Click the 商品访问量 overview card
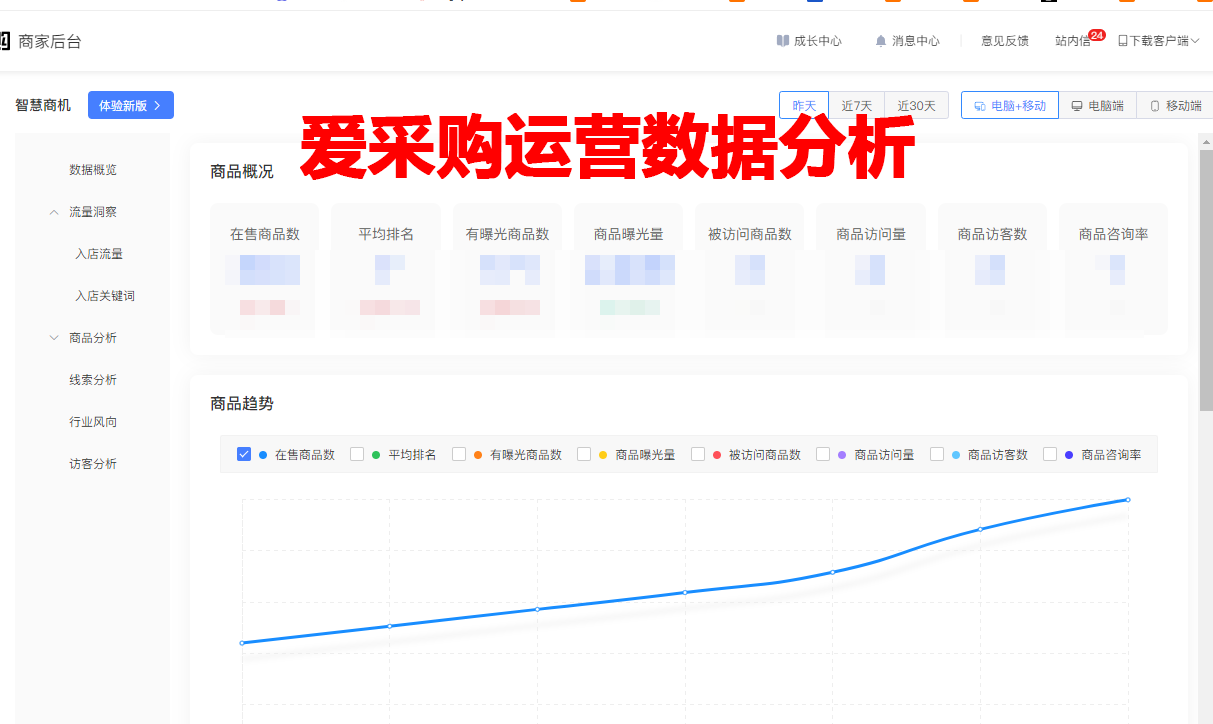The height and width of the screenshot is (724, 1213). 871,269
